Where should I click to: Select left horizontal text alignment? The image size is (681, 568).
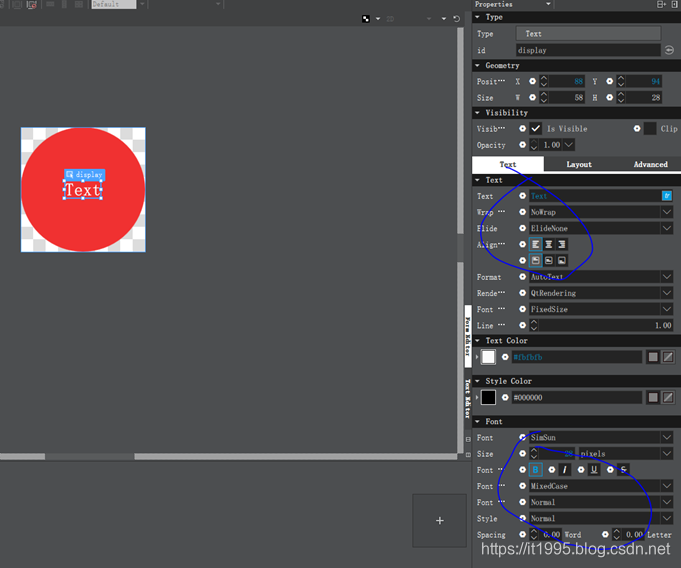536,244
